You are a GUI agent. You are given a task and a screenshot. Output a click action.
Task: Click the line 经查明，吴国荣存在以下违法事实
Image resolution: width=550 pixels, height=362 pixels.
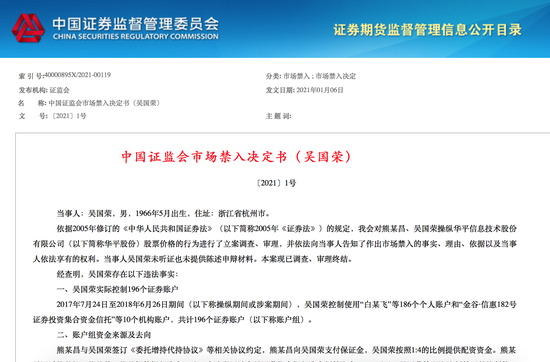tap(118, 274)
